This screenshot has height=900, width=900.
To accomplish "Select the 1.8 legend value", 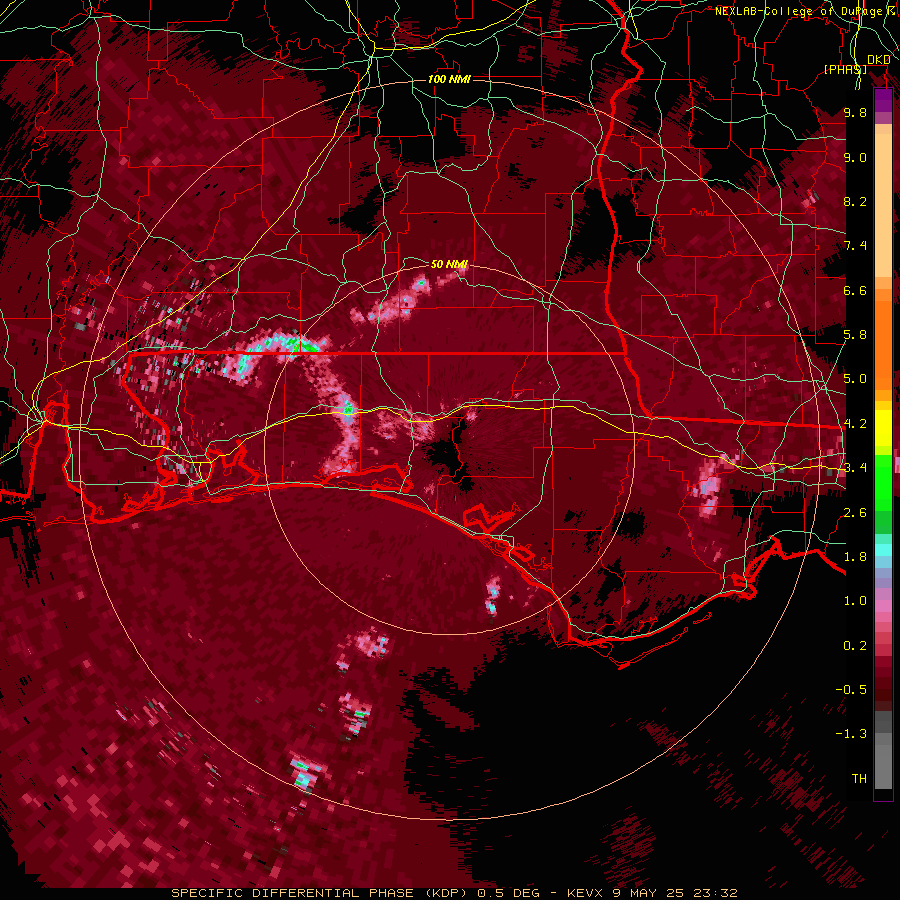I will pos(855,557).
